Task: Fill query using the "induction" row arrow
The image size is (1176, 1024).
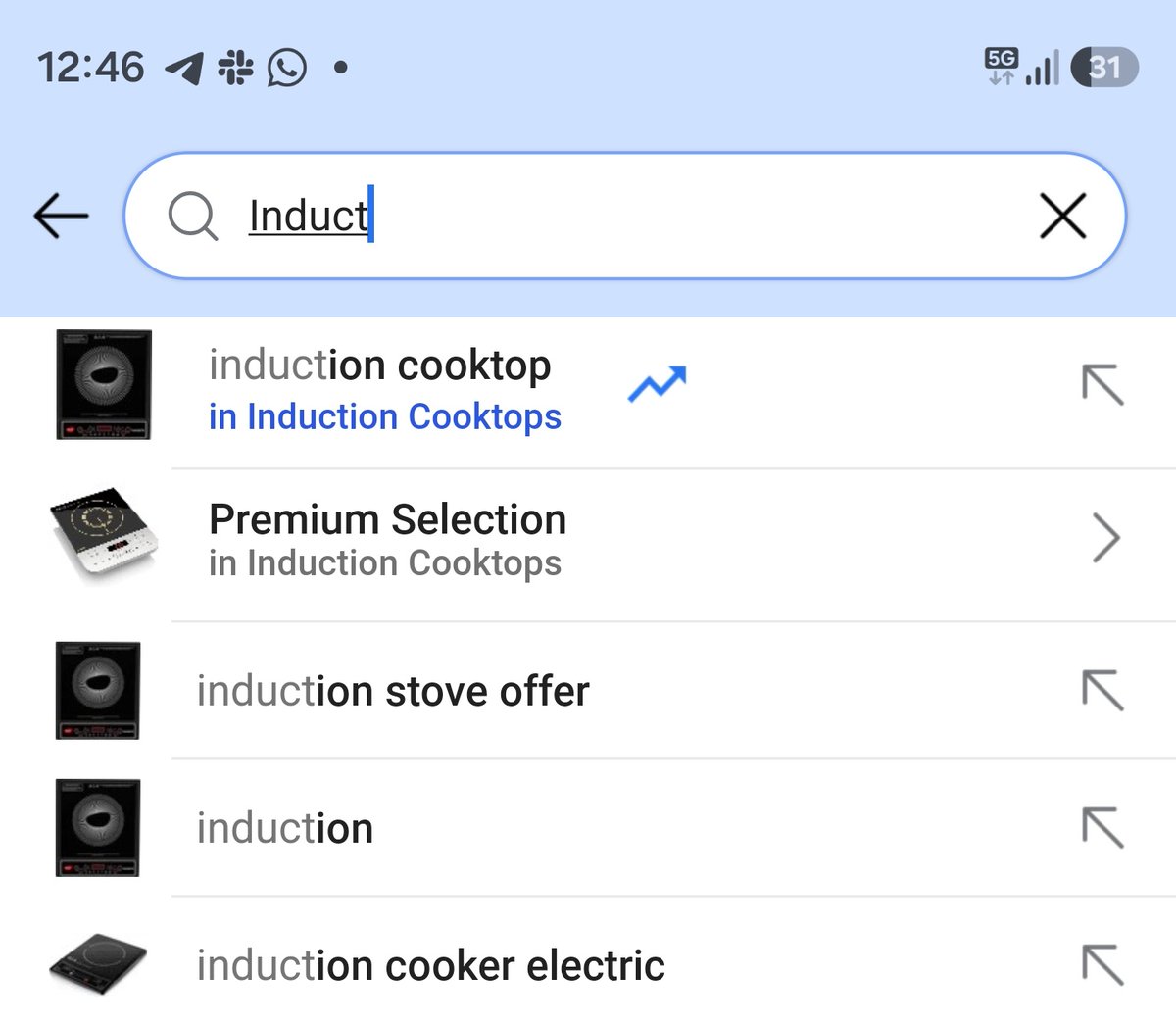Action: pyautogui.click(x=1102, y=829)
